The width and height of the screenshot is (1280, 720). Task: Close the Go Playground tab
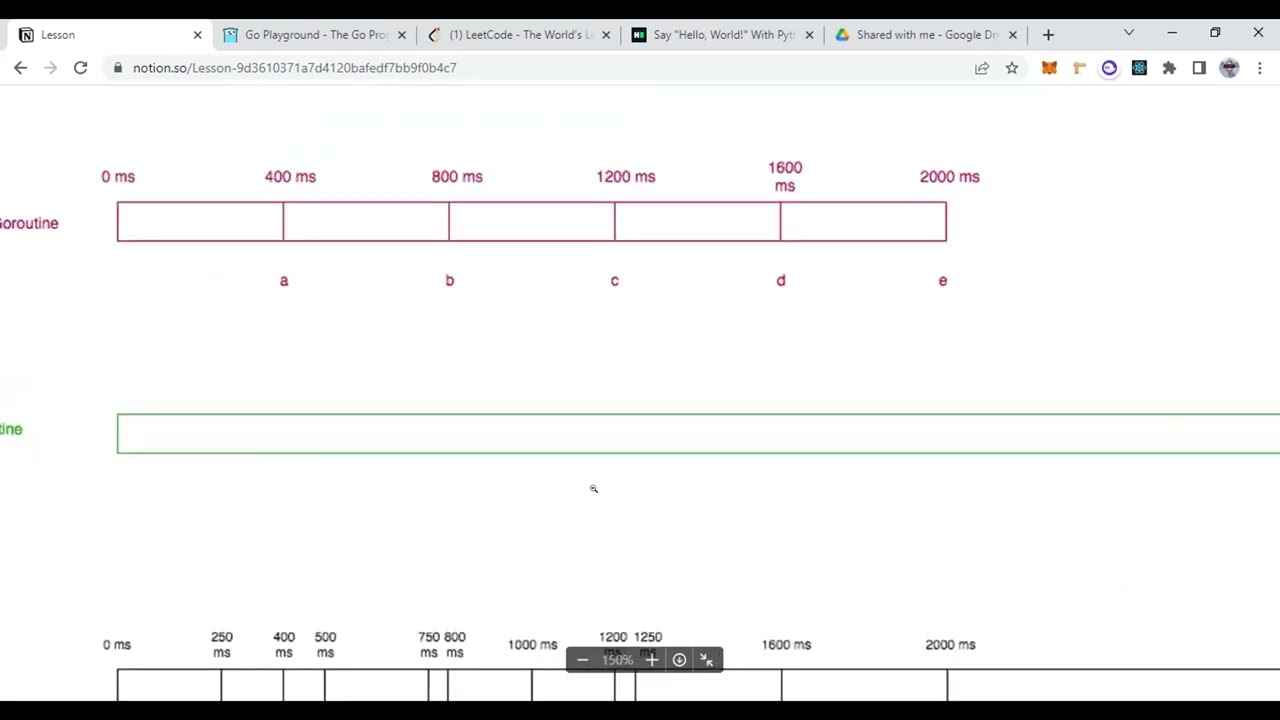[x=402, y=34]
